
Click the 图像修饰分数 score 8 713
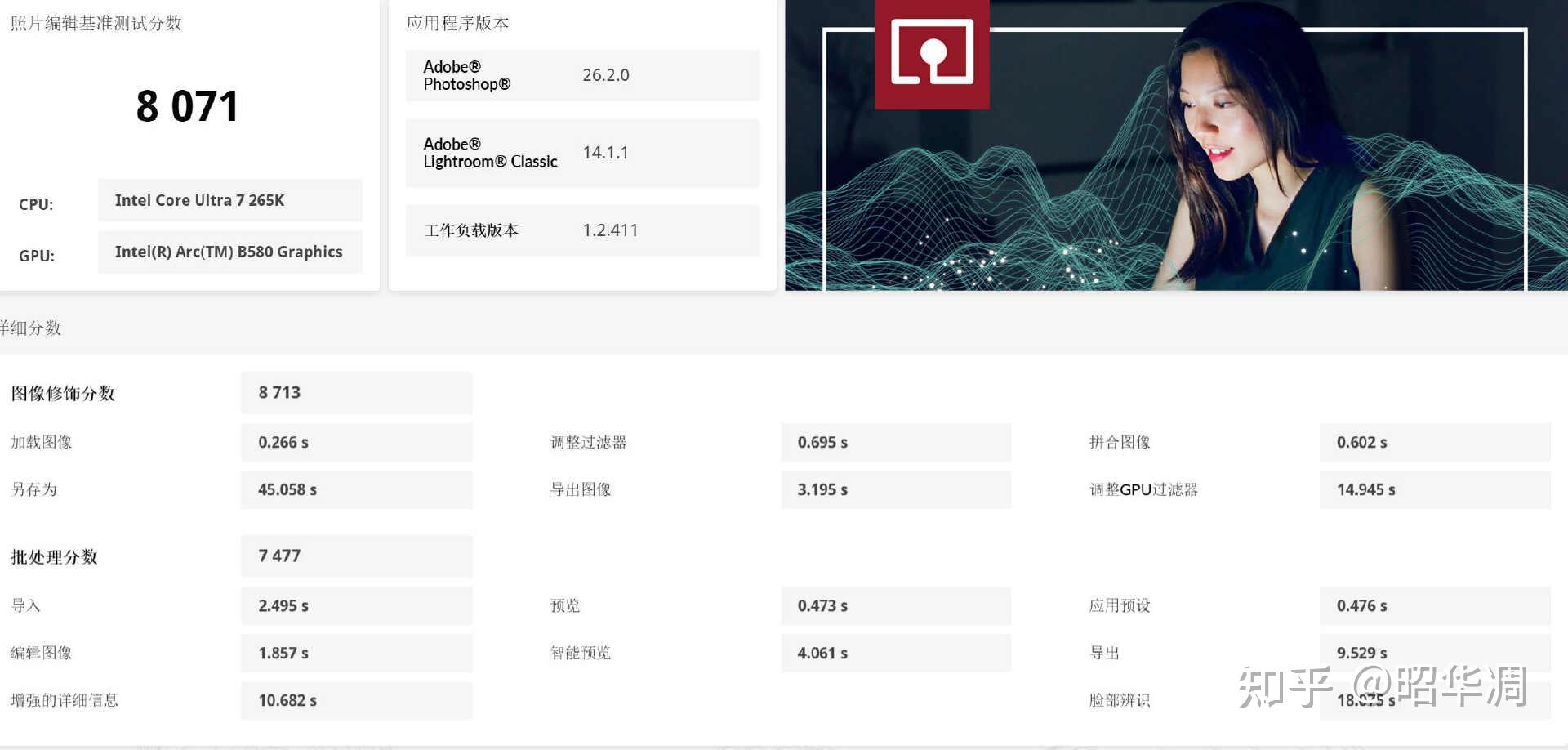356,392
